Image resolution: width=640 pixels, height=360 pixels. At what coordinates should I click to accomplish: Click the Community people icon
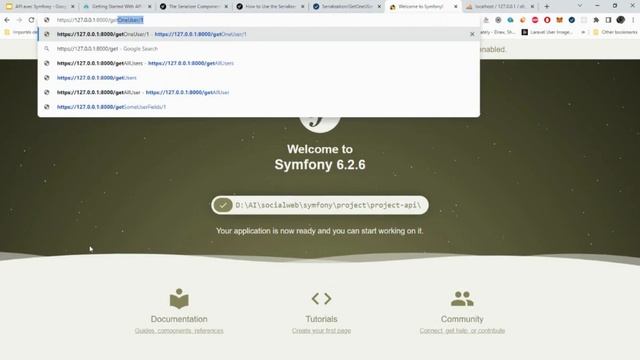(x=462, y=299)
